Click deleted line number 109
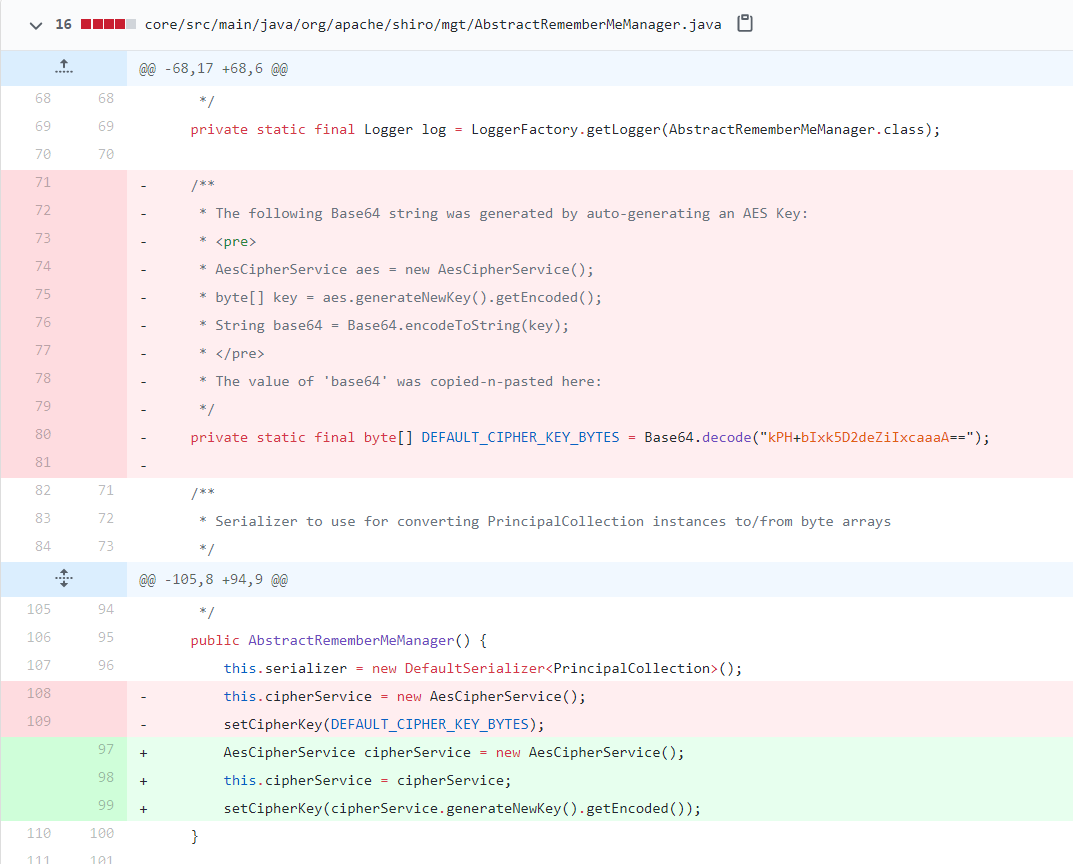This screenshot has width=1073, height=864. pyautogui.click(x=42, y=721)
